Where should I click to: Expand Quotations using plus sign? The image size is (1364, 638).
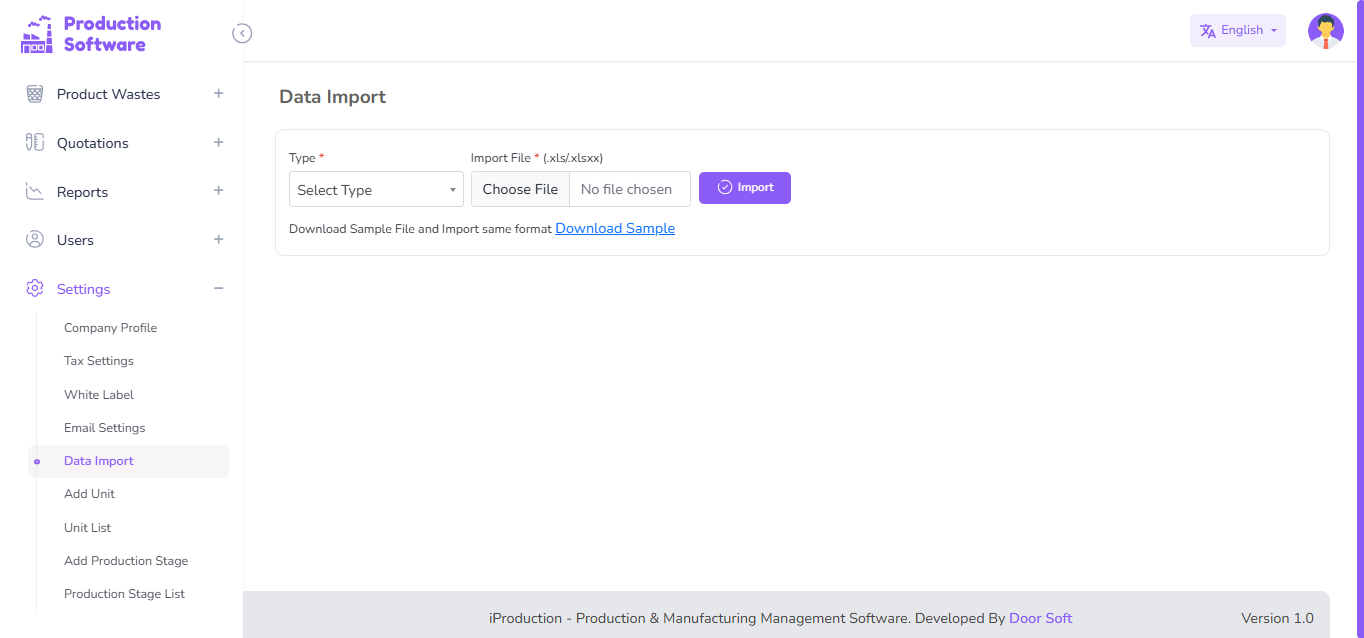point(218,142)
